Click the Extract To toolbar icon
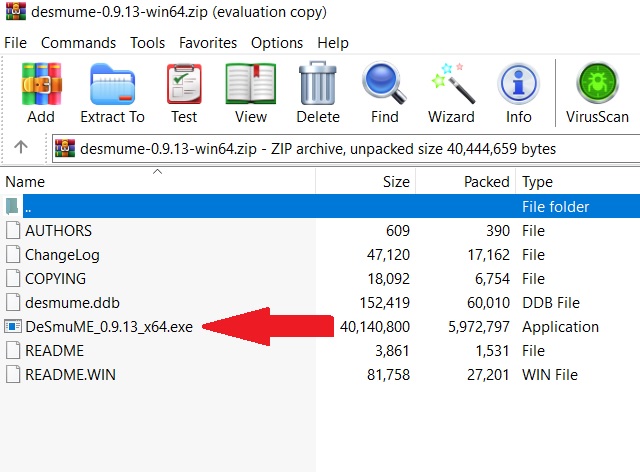The height and width of the screenshot is (472, 640). (112, 92)
